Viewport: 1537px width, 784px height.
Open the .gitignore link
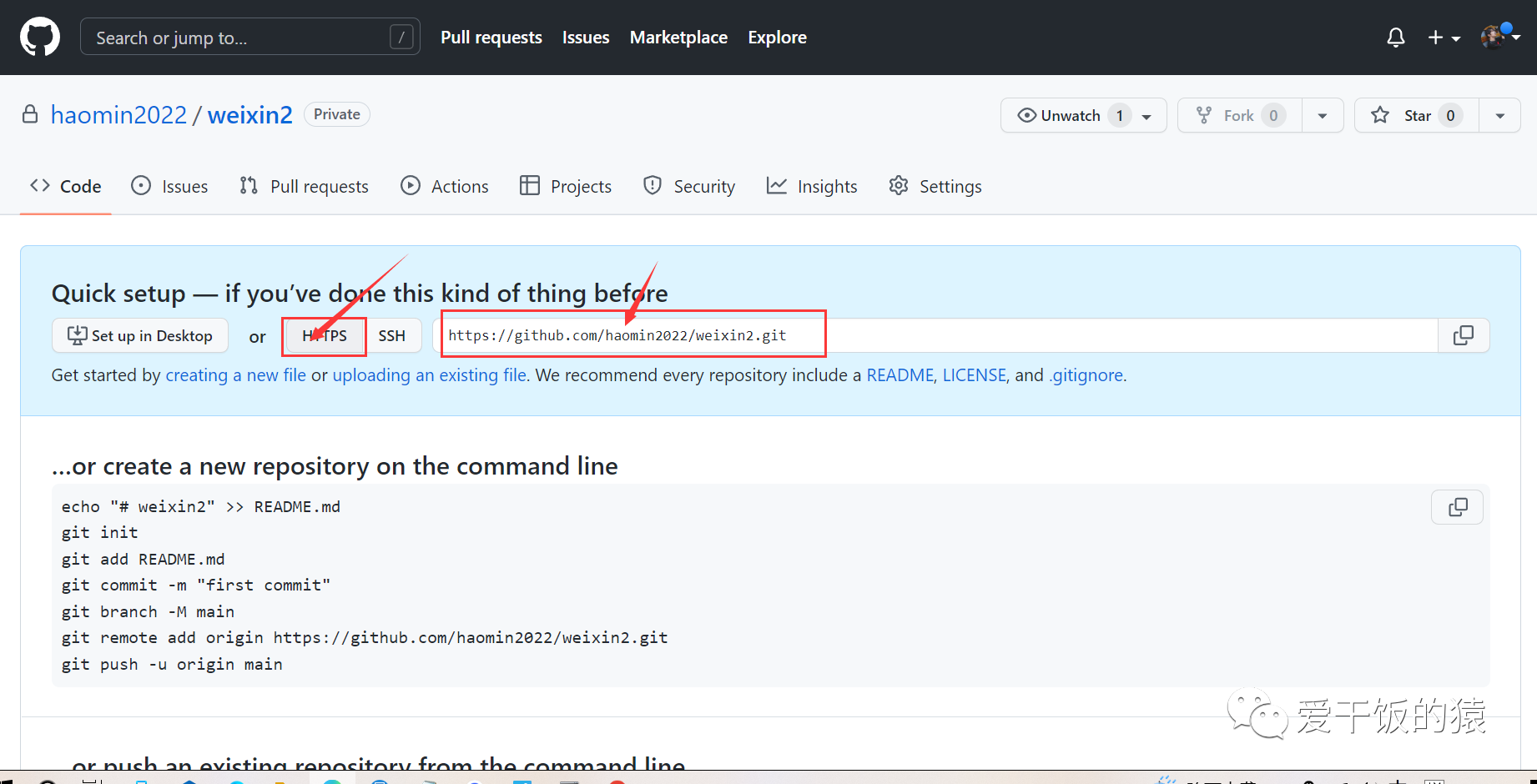tap(1086, 375)
